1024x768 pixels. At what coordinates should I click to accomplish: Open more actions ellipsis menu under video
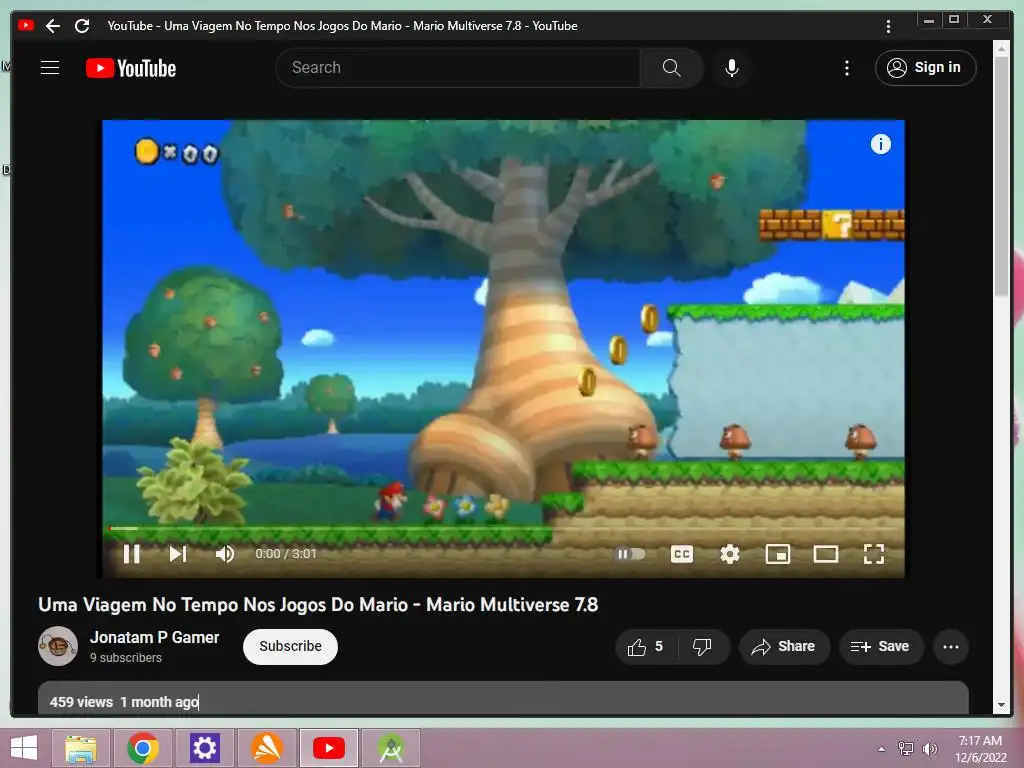(951, 647)
